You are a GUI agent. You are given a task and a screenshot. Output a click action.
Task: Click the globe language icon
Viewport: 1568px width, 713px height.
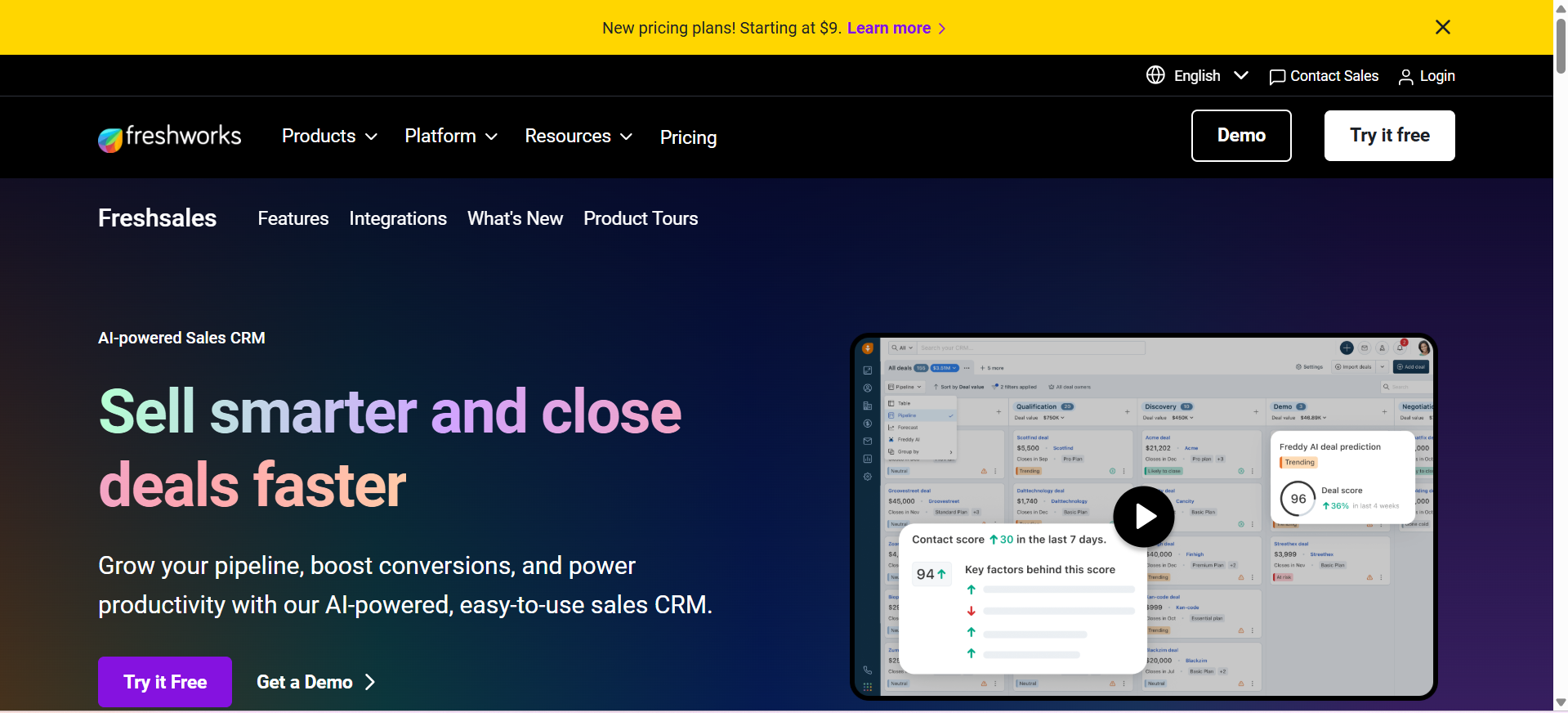(1155, 75)
